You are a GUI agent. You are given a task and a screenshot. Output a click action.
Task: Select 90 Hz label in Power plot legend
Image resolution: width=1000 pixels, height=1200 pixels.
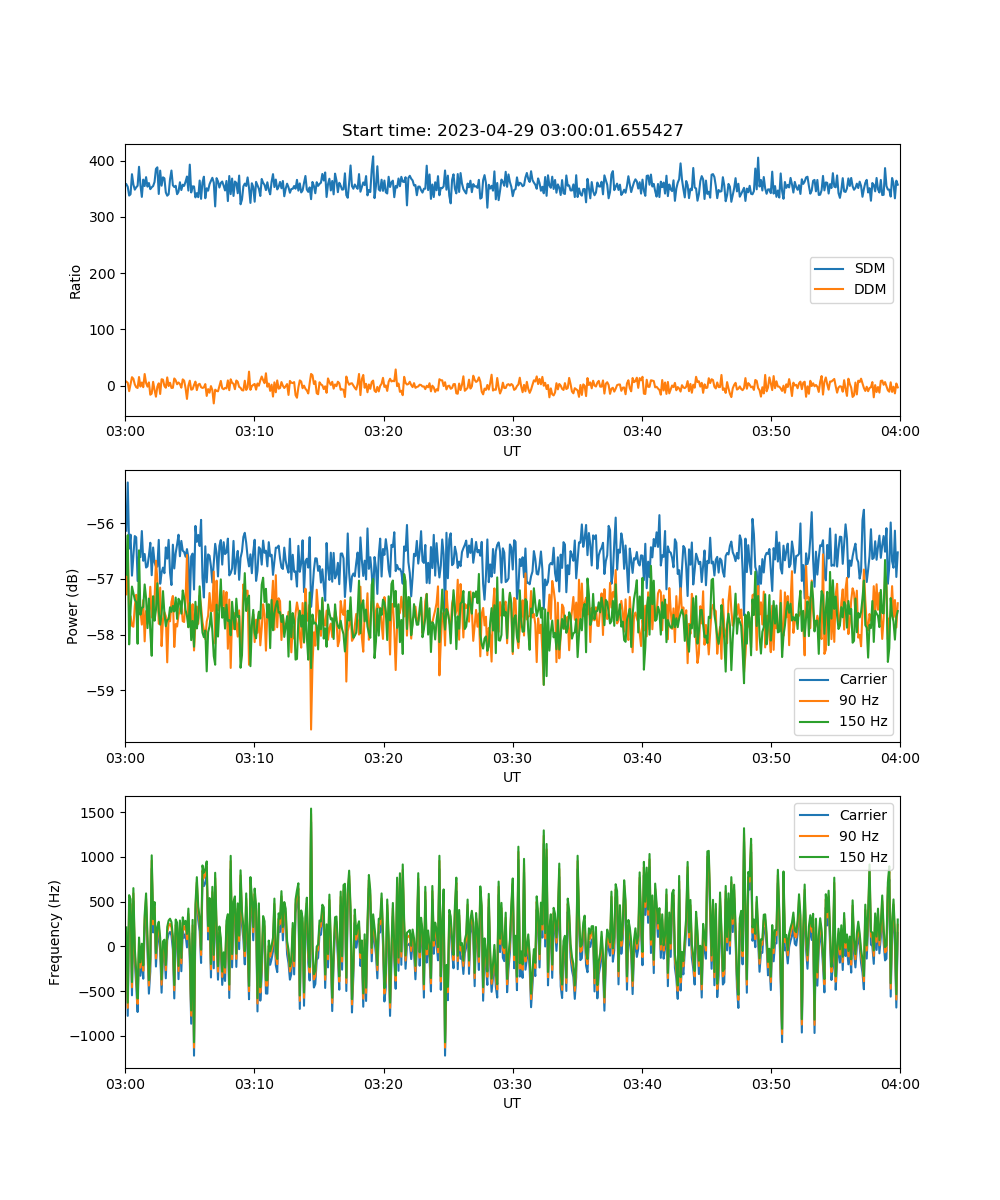[858, 700]
